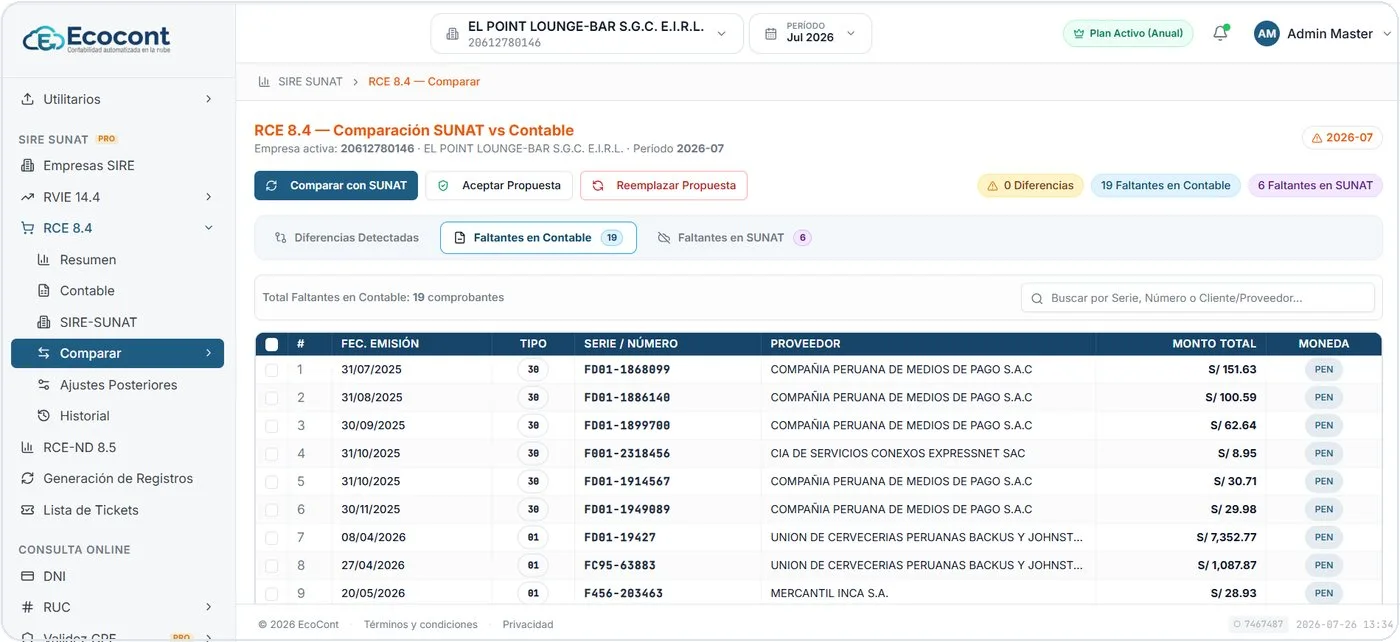Check row 6 checkbox for FD01-1949089
1400x642 pixels.
[x=271, y=510]
